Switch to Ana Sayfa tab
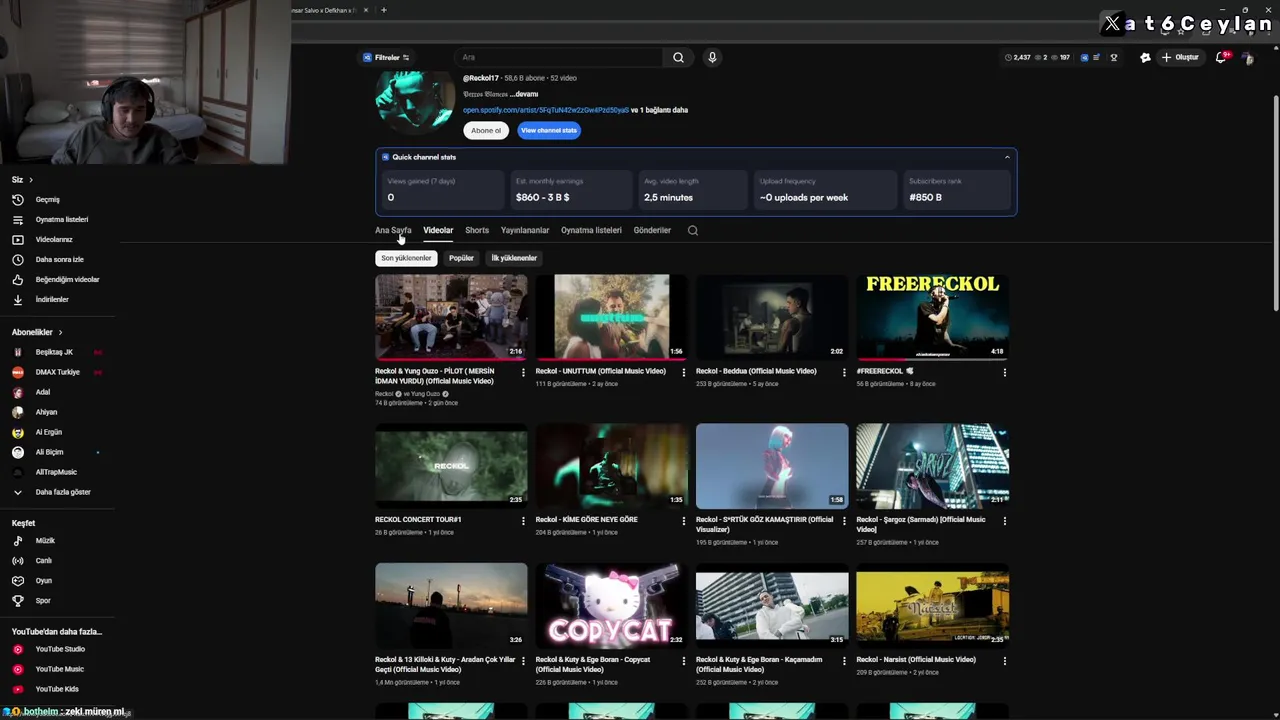1280x720 pixels. coord(393,230)
